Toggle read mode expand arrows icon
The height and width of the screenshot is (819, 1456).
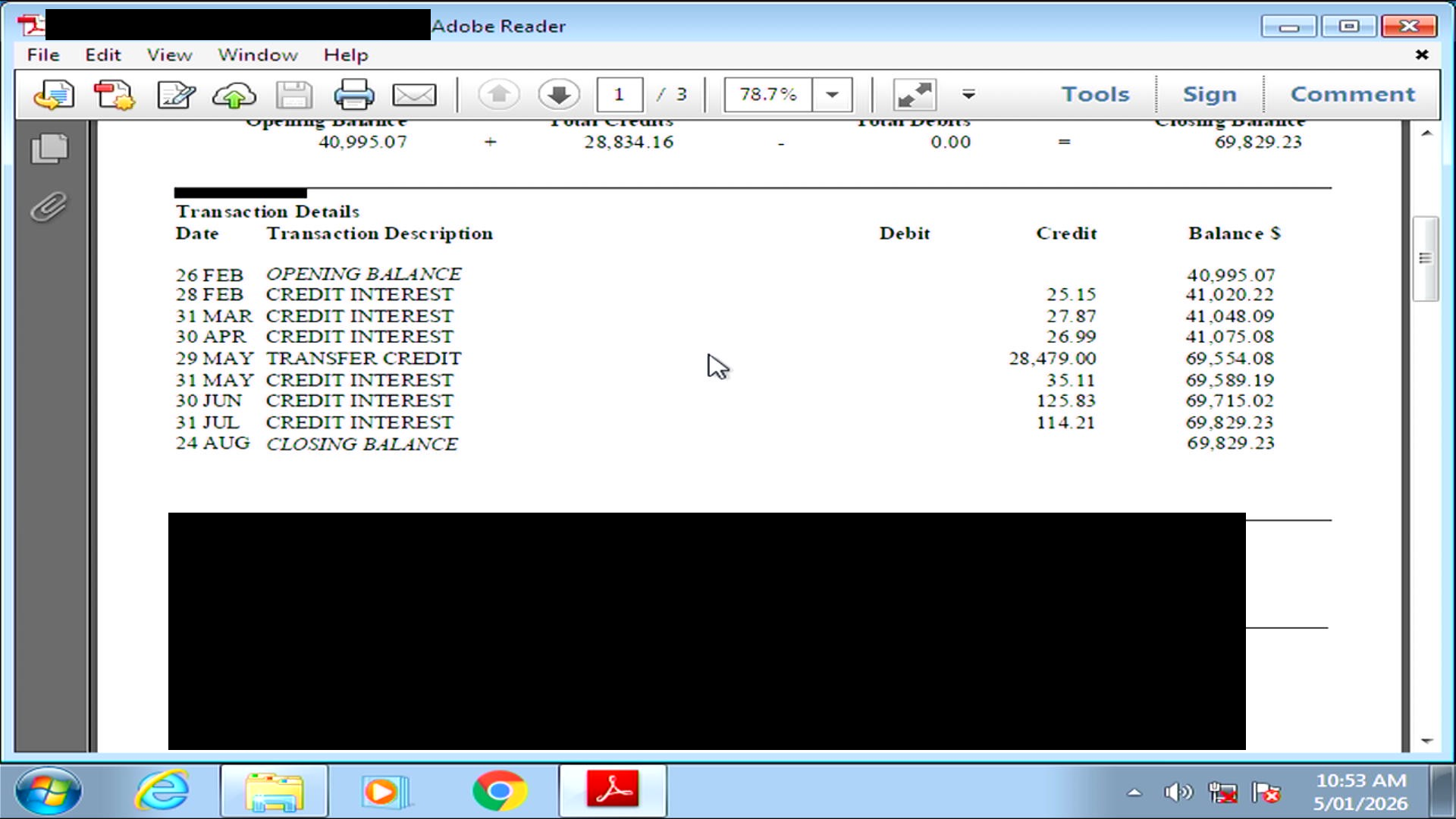(x=915, y=95)
